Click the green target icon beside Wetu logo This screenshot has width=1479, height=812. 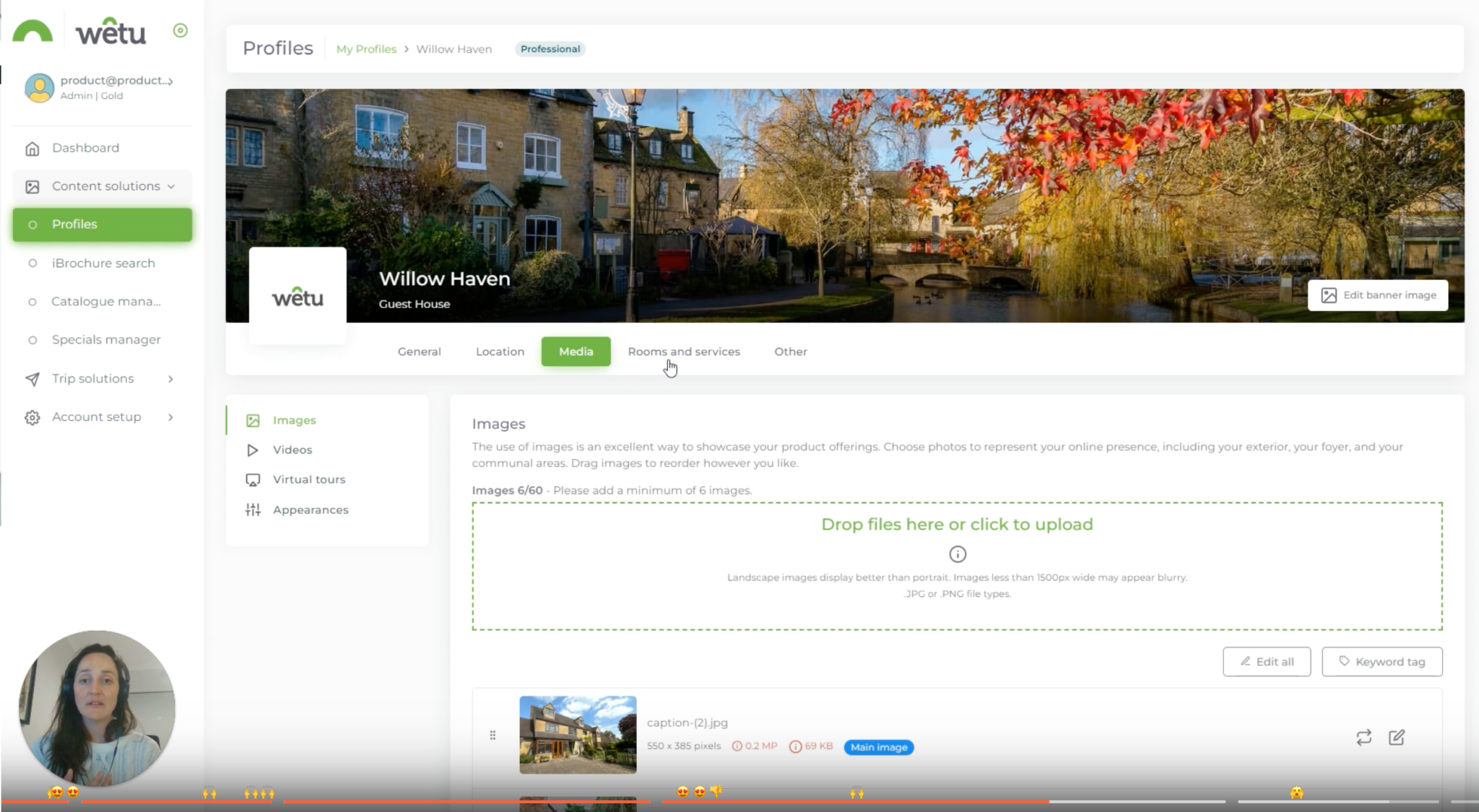click(x=181, y=30)
